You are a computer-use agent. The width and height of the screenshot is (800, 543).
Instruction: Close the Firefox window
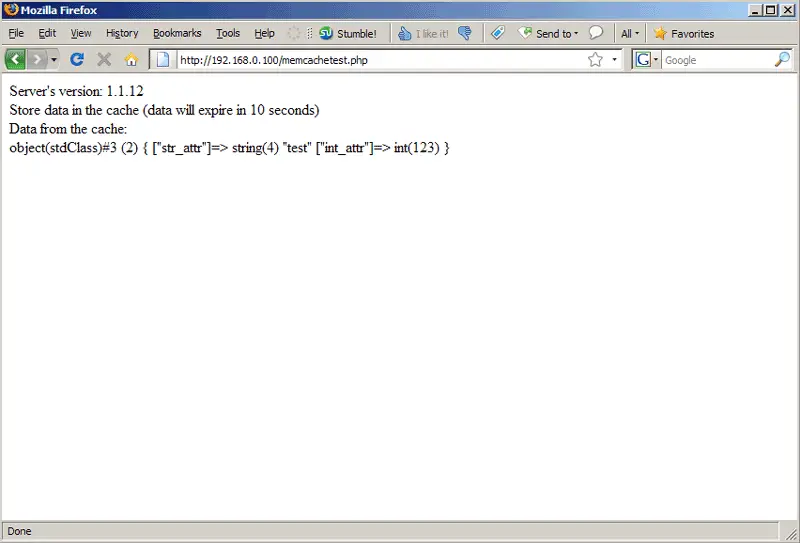coord(787,10)
